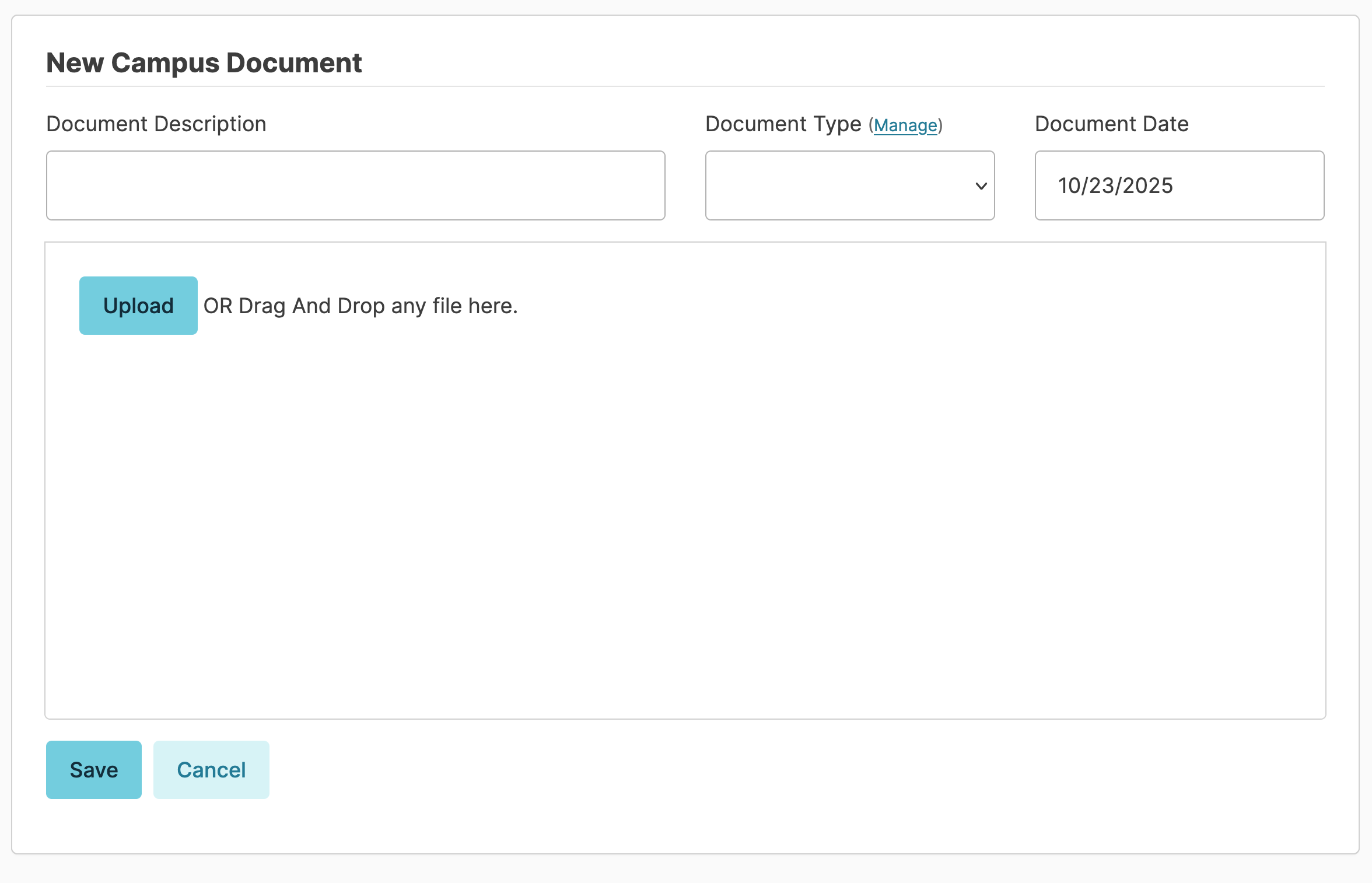Open the Manage document types link

tap(905, 125)
